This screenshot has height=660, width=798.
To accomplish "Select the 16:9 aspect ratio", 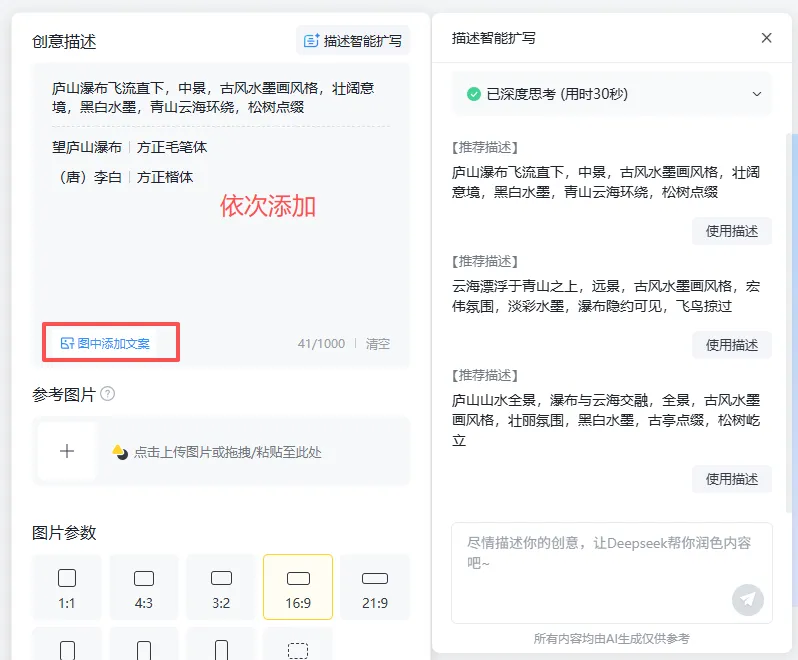I will 298,587.
